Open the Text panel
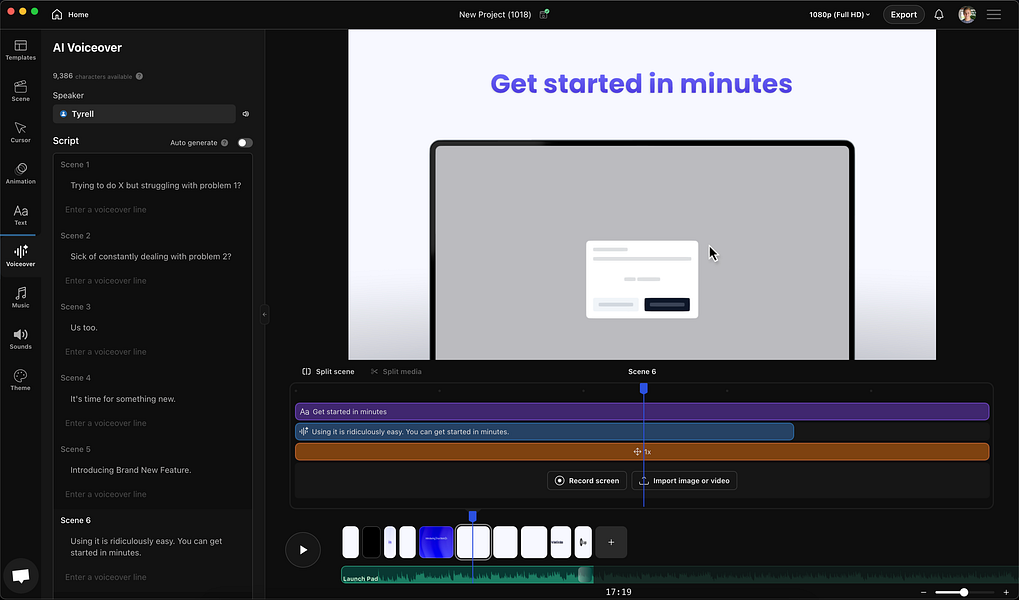 [20, 215]
